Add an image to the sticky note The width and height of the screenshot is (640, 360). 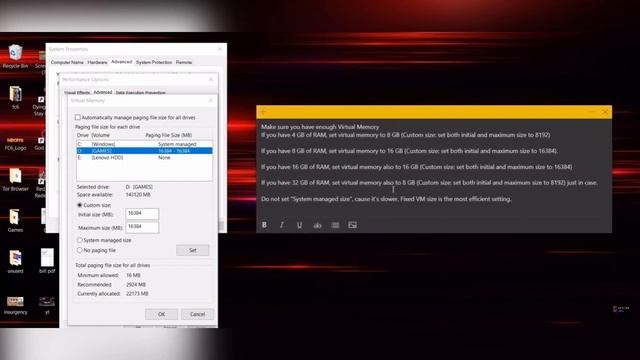[x=352, y=225]
